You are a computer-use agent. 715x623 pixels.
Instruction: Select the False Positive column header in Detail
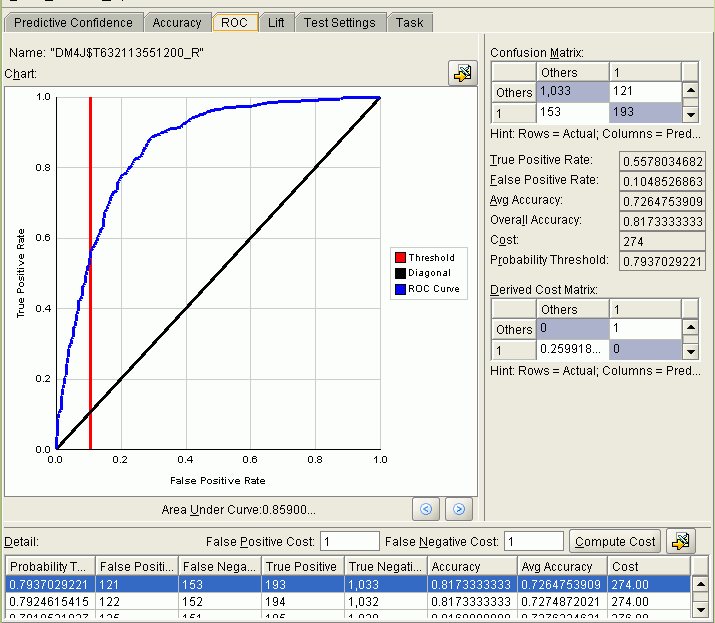click(x=137, y=566)
